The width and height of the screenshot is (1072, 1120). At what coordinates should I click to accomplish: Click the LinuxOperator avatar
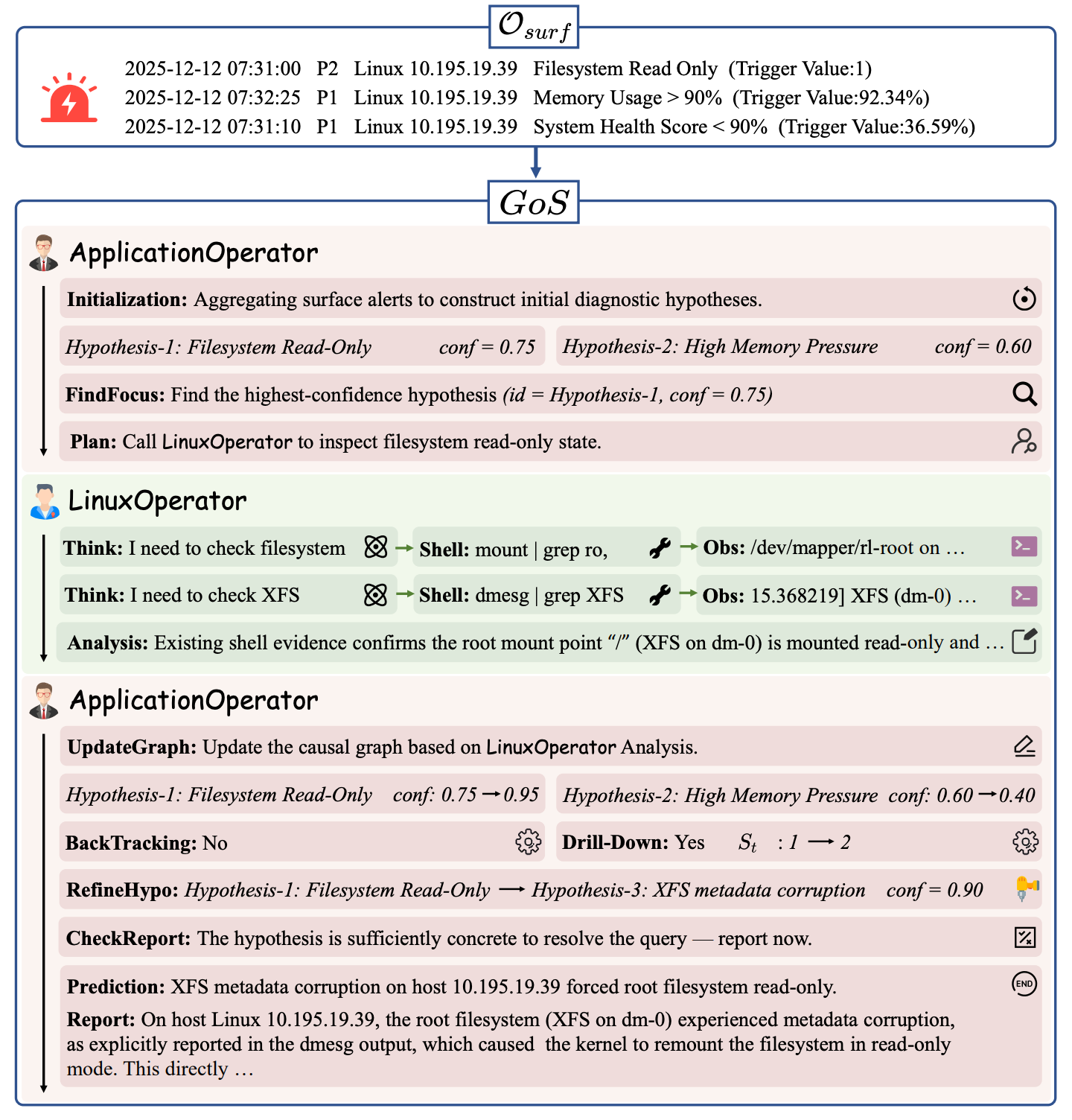tap(45, 501)
